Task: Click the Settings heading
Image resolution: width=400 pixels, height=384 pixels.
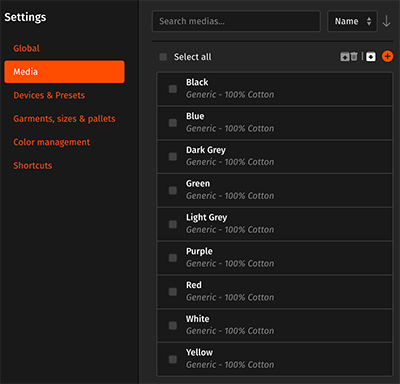Action: click(25, 17)
